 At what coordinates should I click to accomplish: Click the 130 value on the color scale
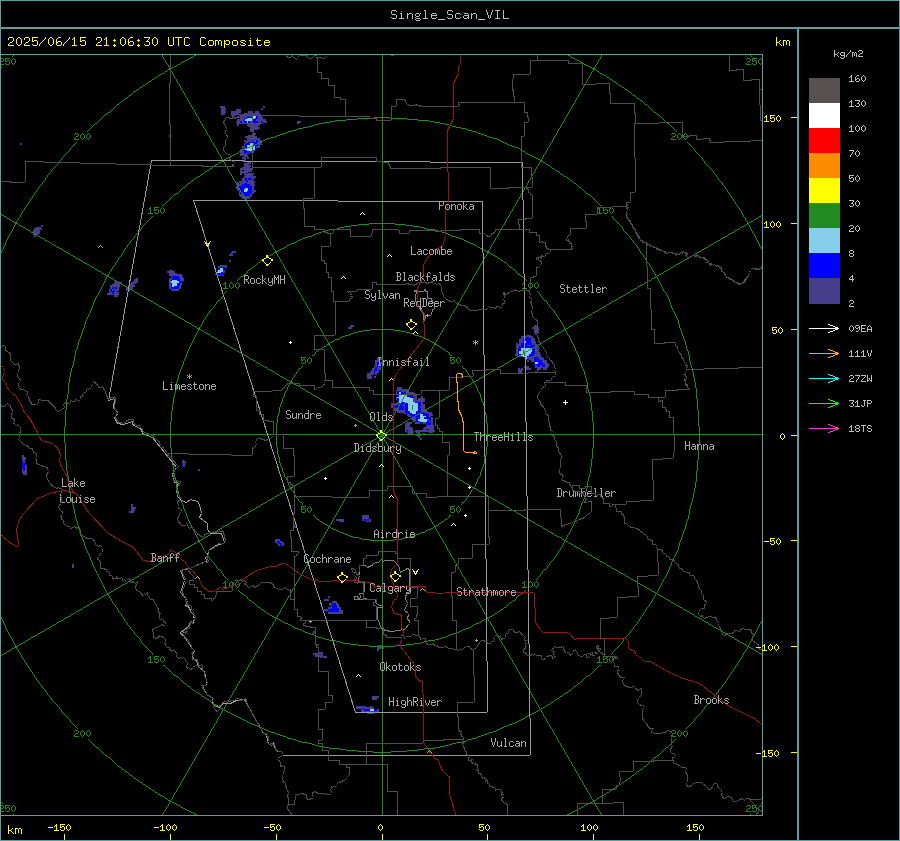point(857,103)
